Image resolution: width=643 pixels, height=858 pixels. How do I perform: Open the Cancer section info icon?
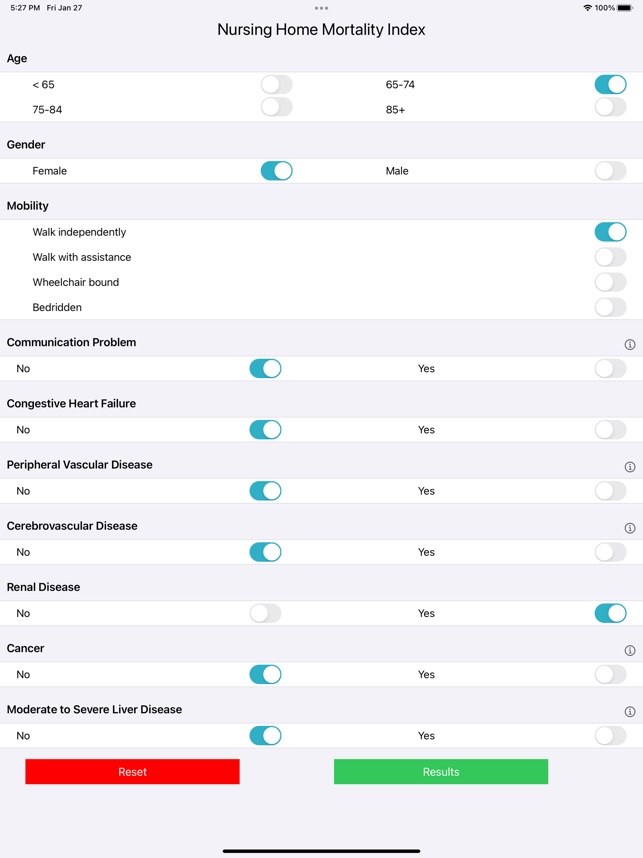(629, 649)
